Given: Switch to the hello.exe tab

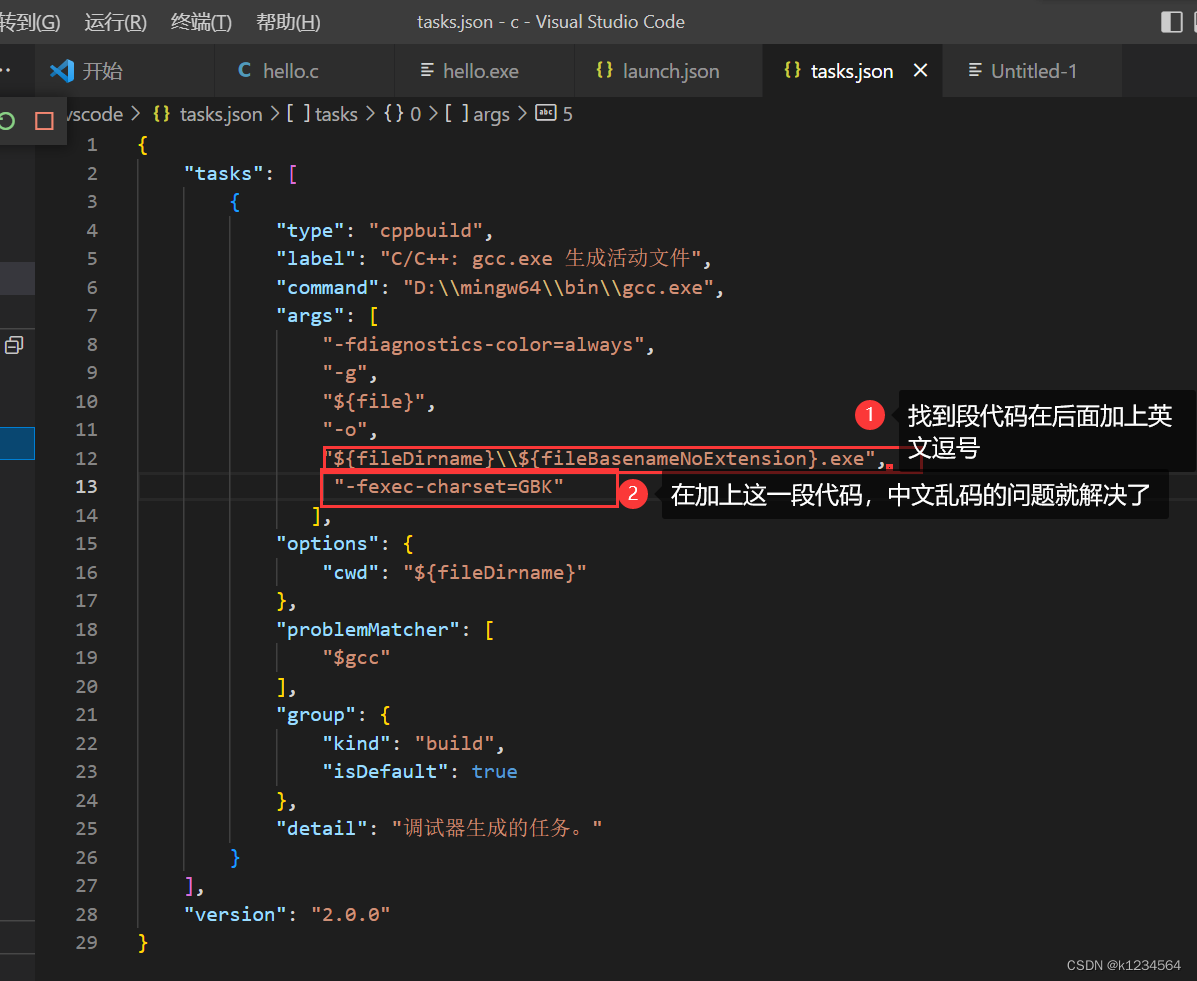Looking at the screenshot, I should point(484,71).
